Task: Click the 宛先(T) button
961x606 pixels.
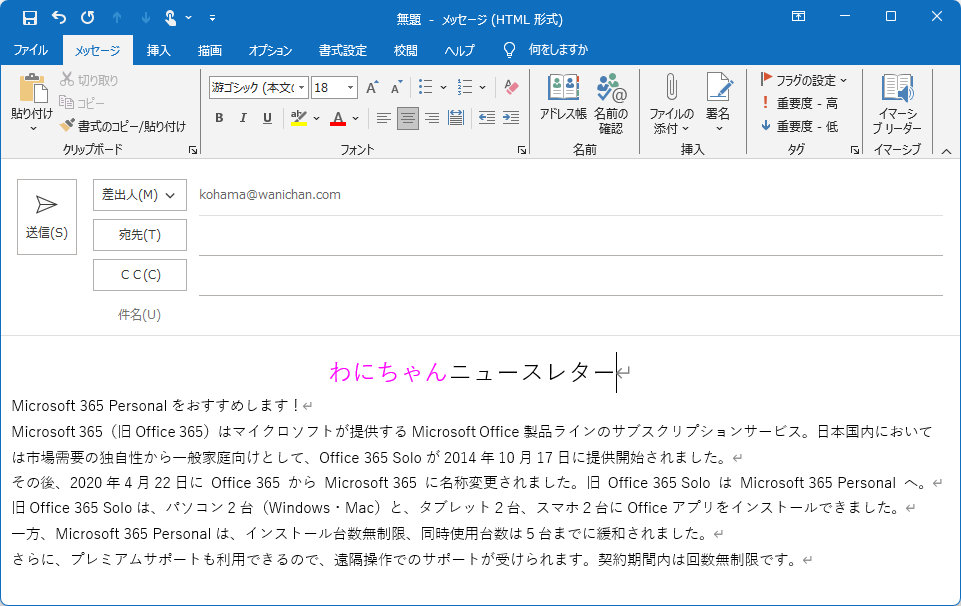Action: coord(140,235)
